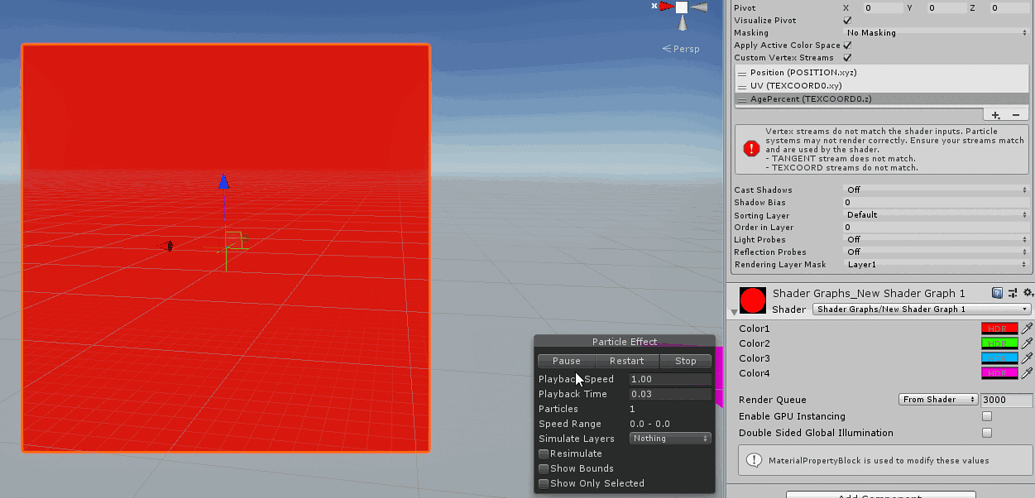Collapse the material section foldout triangle
The width and height of the screenshot is (1035, 498).
(x=733, y=312)
